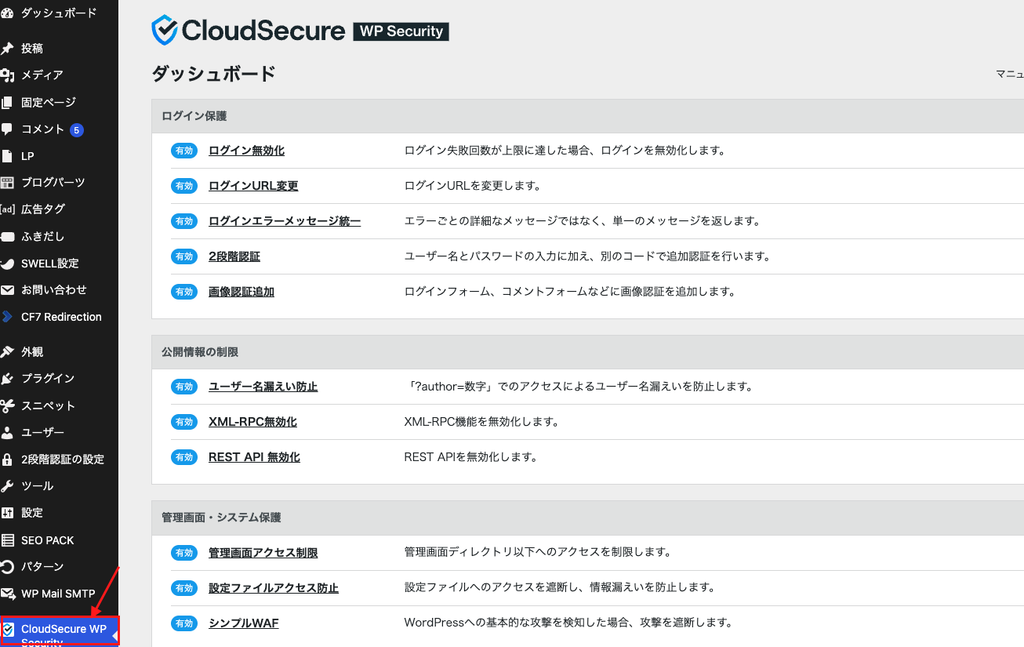Click the balloon icon beside ふきだし
Viewport: 1024px width, 647px height.
point(7,236)
